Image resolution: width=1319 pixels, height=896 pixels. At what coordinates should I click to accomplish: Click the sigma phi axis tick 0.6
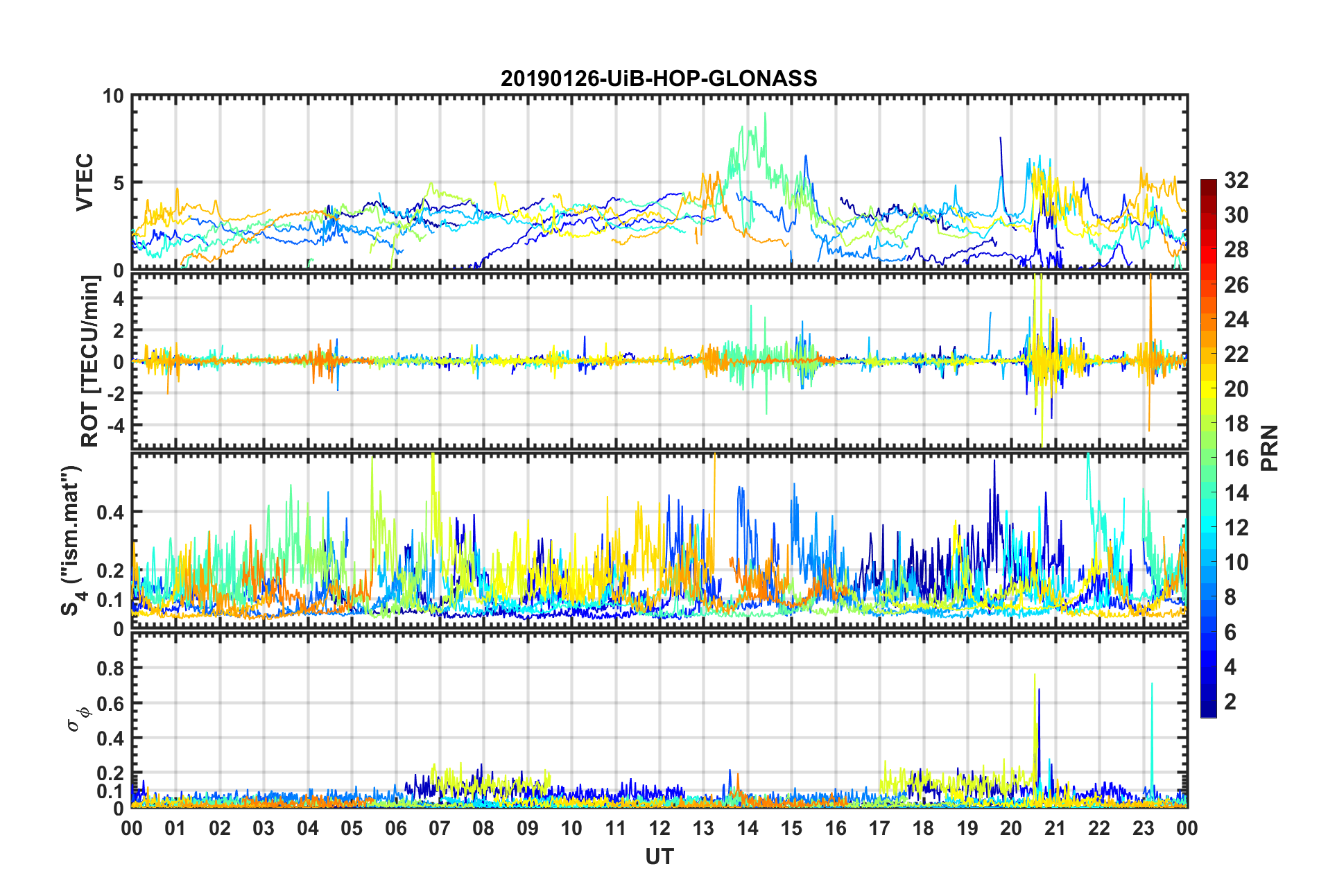point(110,703)
